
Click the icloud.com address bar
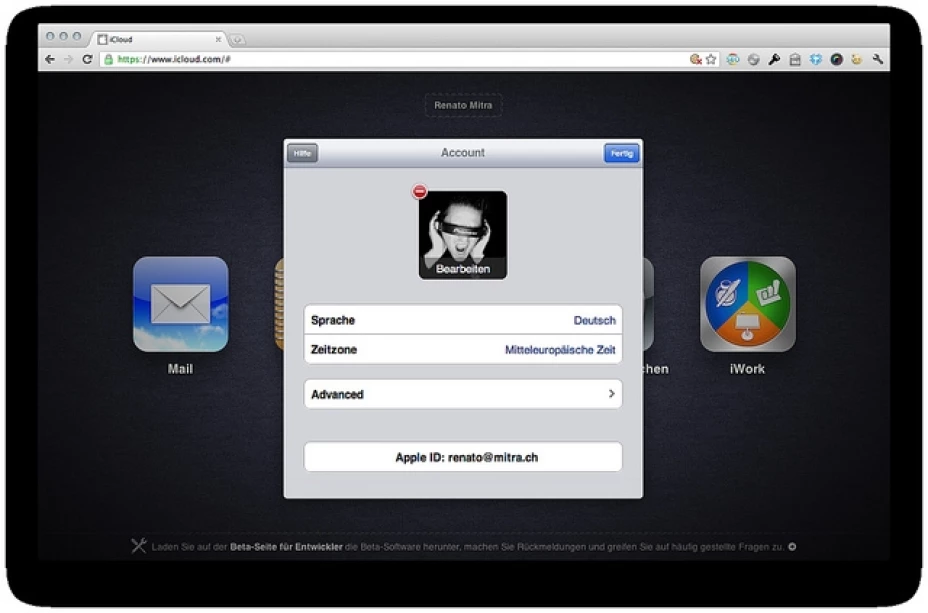point(400,60)
